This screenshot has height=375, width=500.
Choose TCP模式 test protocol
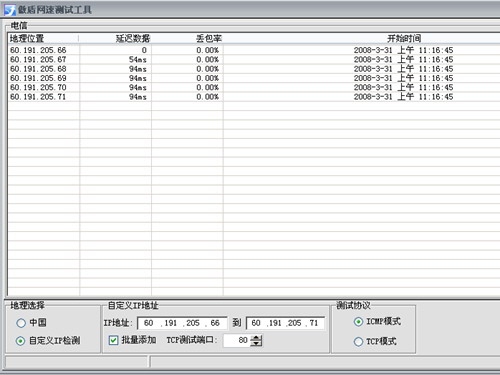tap(358, 342)
